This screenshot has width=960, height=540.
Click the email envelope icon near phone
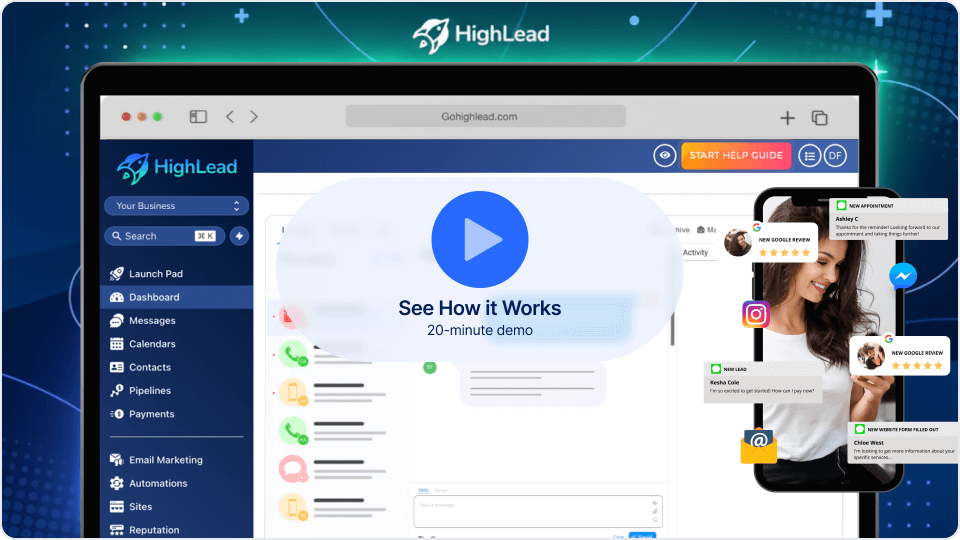pos(759,446)
